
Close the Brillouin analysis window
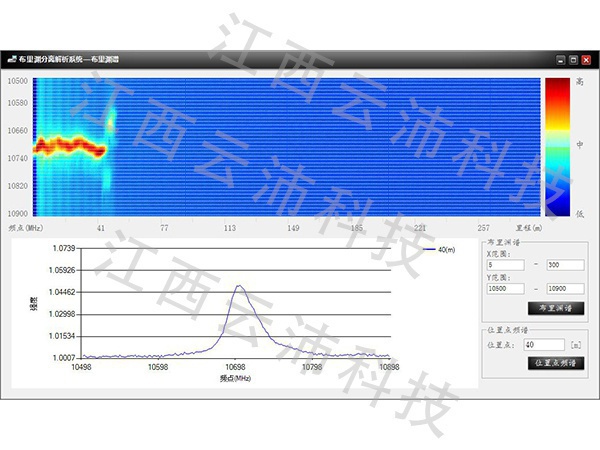pyautogui.click(x=586, y=60)
